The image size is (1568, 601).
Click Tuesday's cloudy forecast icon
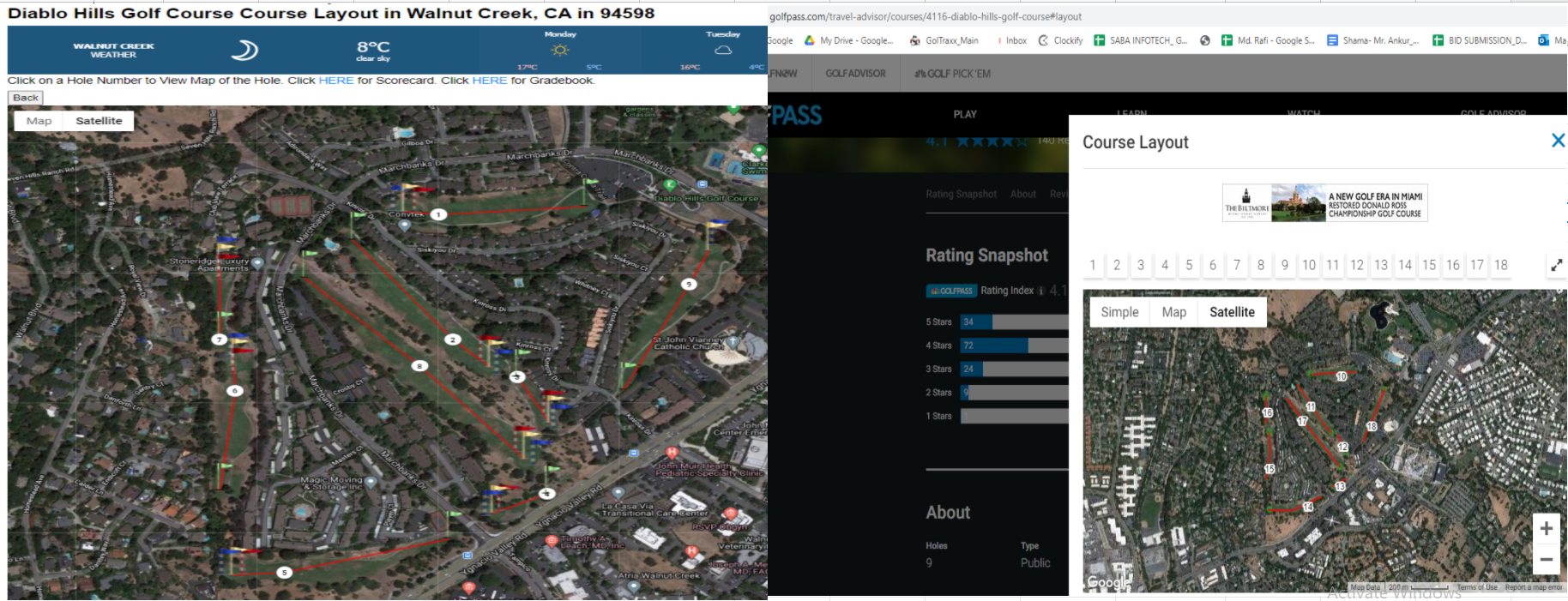(723, 50)
